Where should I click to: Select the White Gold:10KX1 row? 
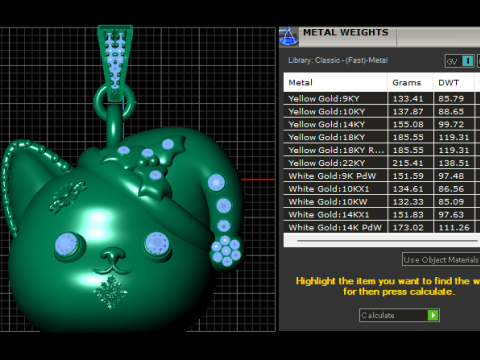pos(382,189)
